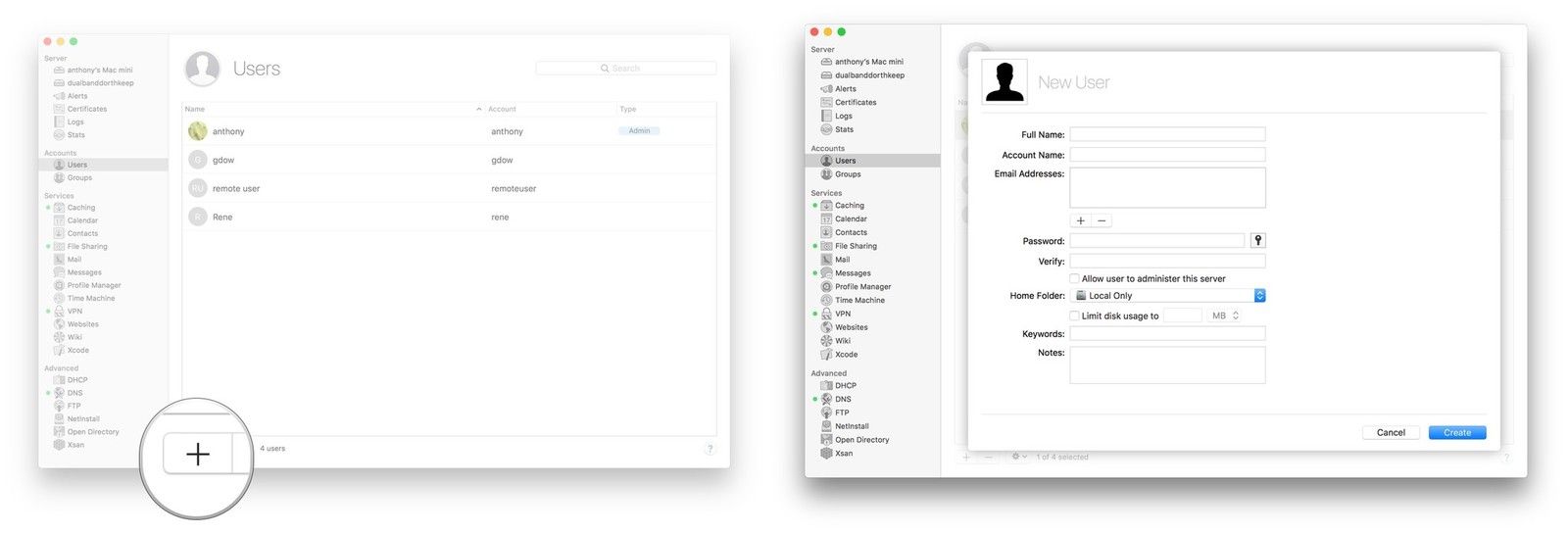The image size is (1568, 534).
Task: Select Open Directory in right window sidebar
Action: tap(861, 440)
